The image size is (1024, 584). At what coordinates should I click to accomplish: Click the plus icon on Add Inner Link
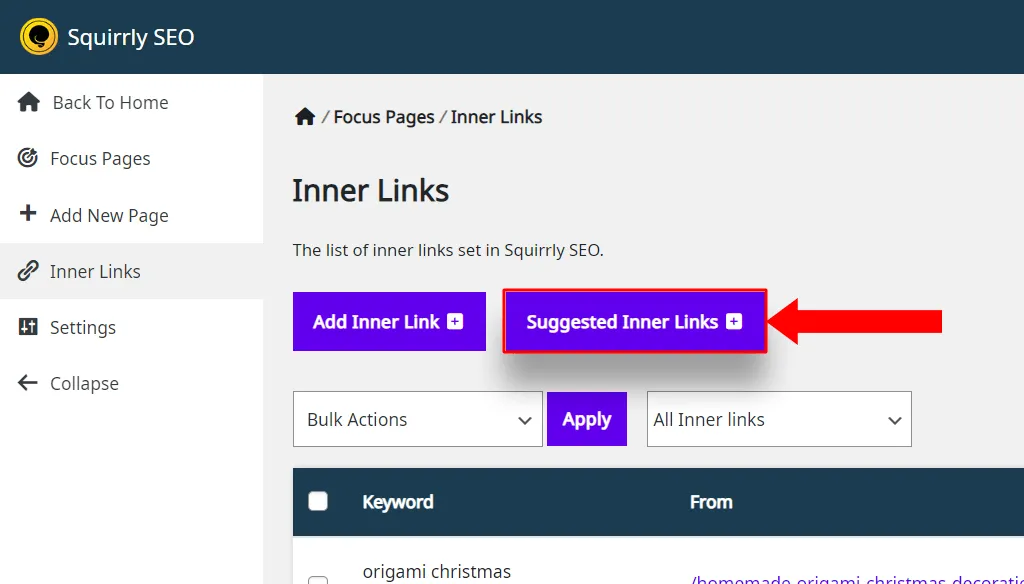[455, 321]
